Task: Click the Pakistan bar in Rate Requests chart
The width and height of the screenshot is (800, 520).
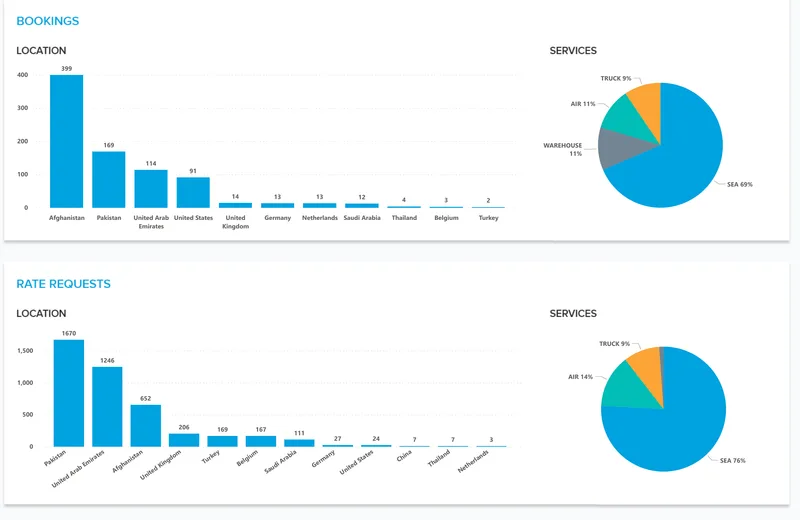Action: click(69, 393)
